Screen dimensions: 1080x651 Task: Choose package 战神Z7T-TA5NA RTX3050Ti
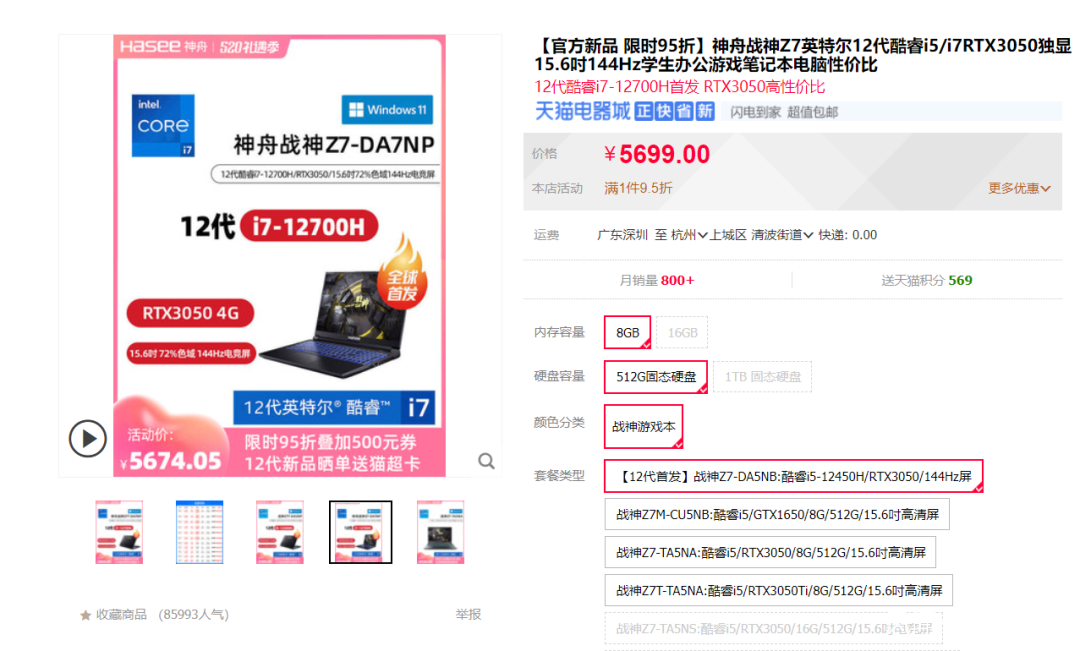(778, 590)
